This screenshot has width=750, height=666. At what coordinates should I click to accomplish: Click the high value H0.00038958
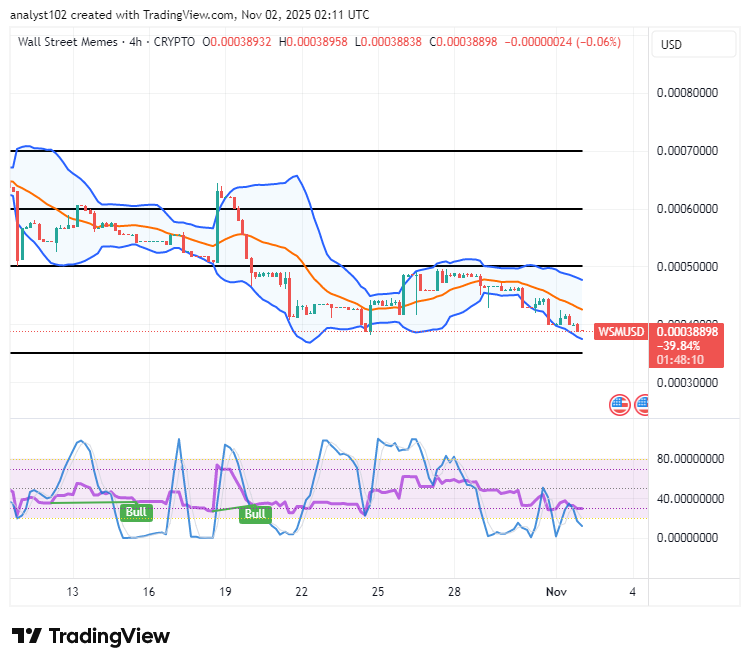click(313, 42)
